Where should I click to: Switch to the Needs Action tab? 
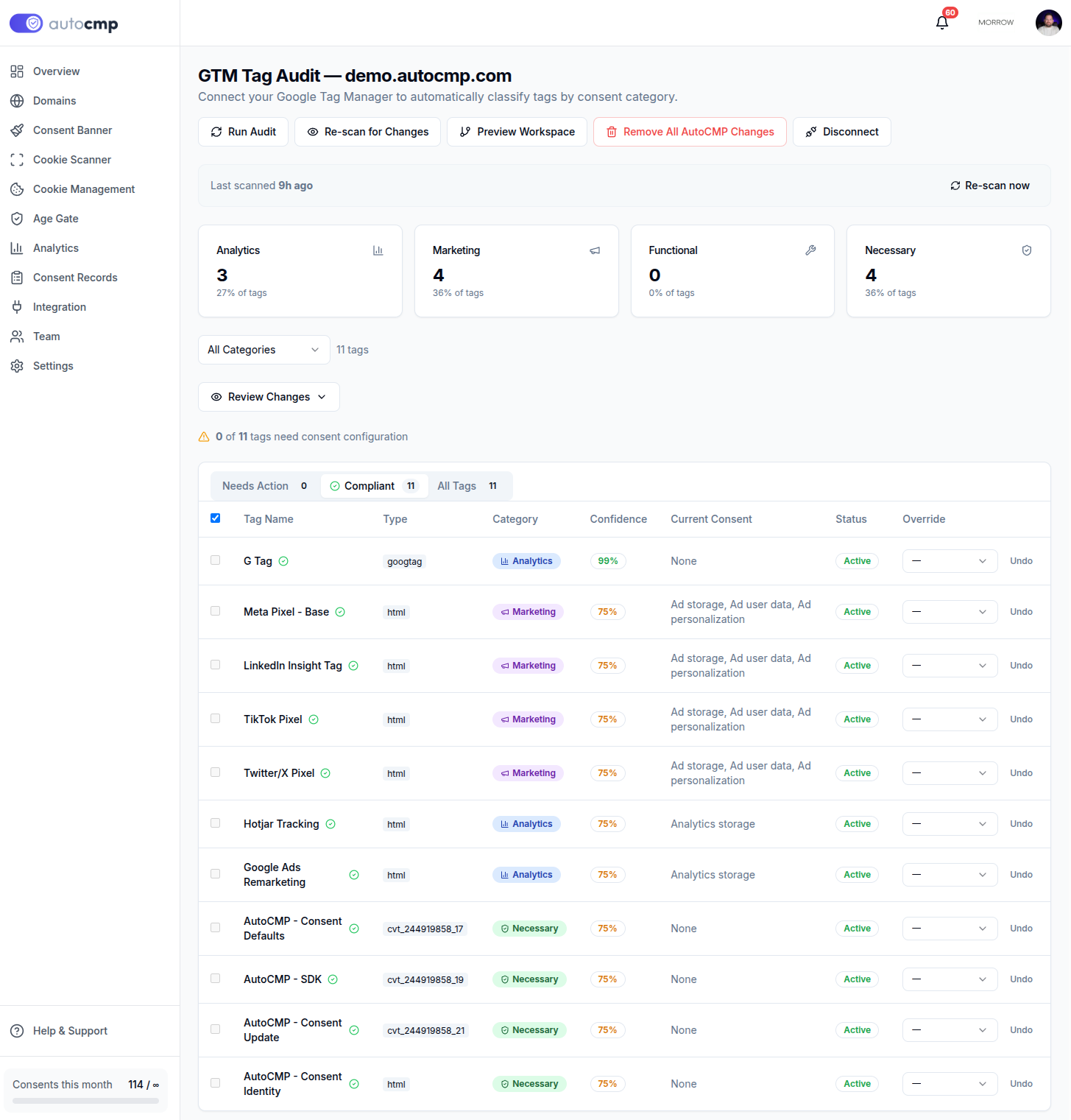point(265,486)
